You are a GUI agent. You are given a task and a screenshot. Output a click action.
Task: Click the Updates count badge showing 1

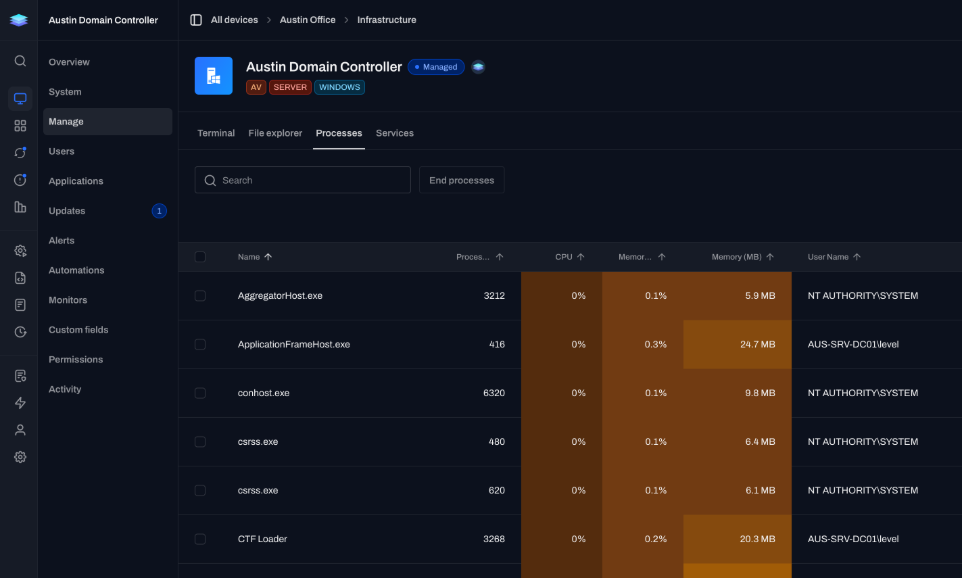click(x=159, y=211)
